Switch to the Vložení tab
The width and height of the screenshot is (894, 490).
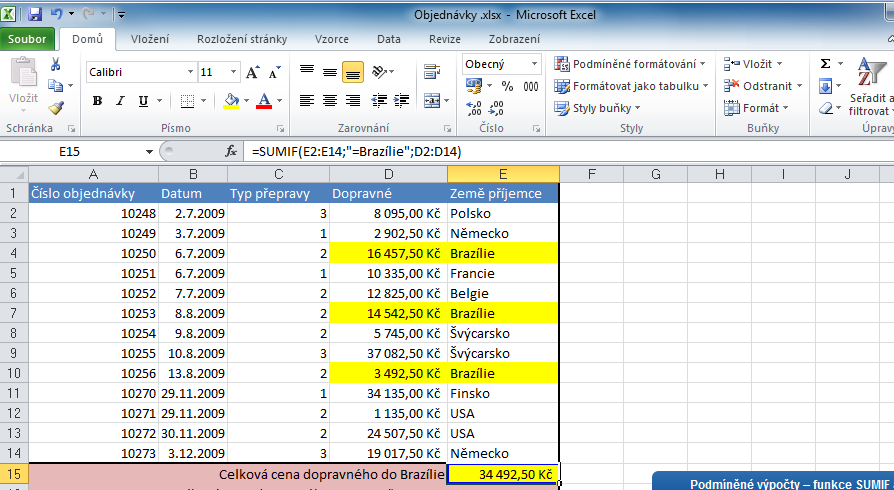click(150, 39)
